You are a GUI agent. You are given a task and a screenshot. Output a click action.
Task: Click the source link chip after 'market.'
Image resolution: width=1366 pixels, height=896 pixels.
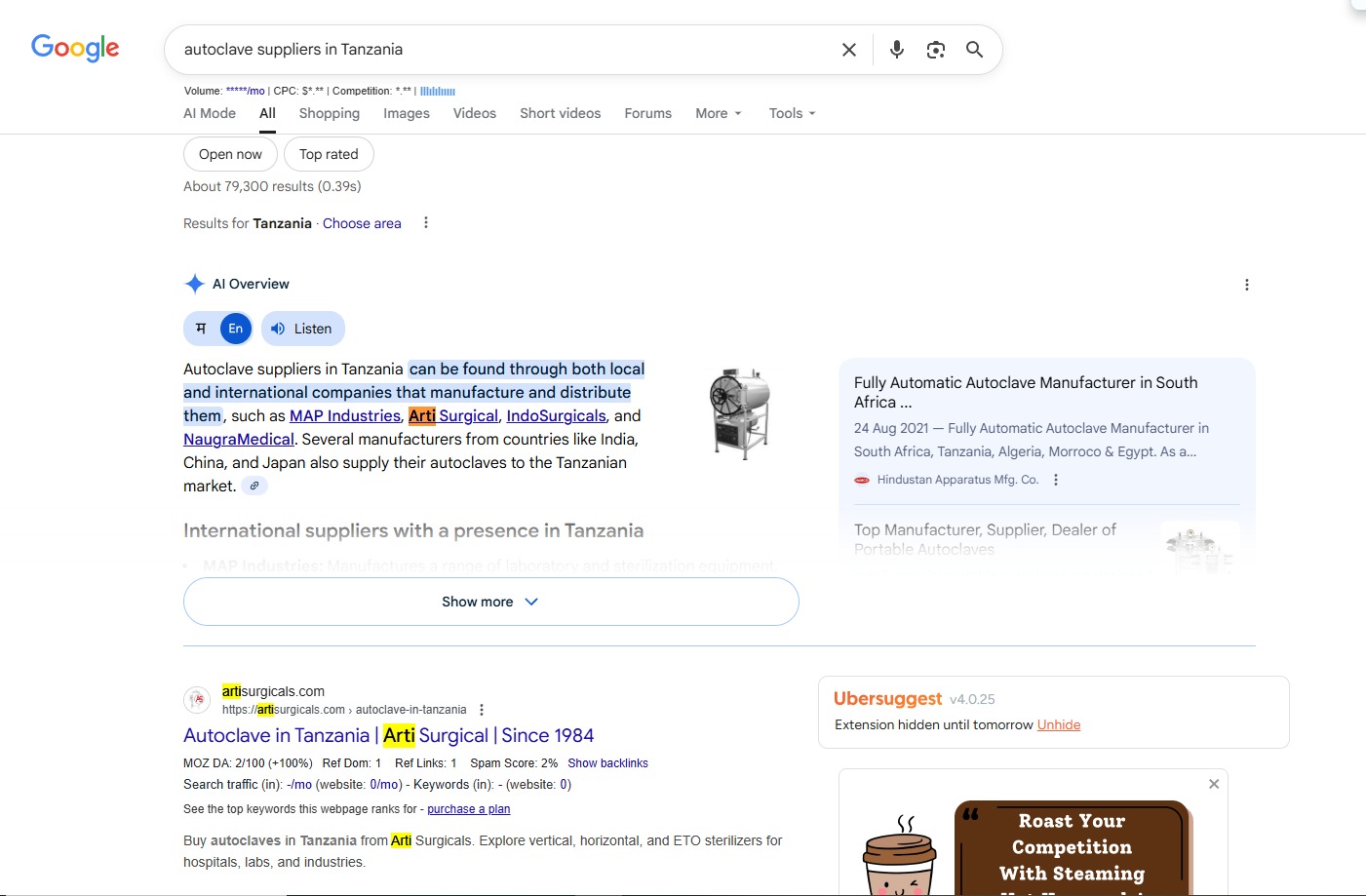(x=254, y=486)
